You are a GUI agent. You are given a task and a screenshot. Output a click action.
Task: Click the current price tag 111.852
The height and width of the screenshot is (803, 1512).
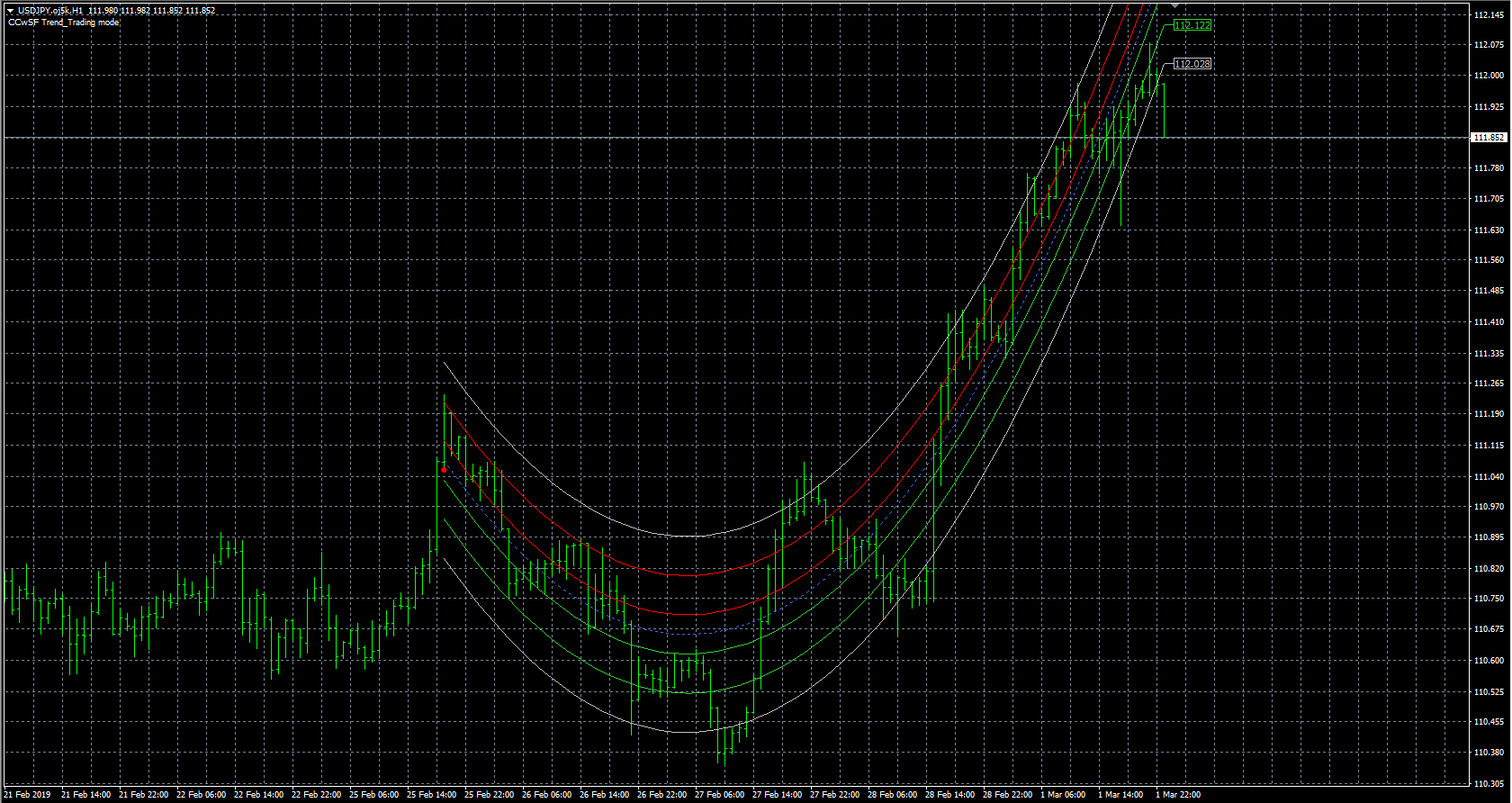(1488, 138)
